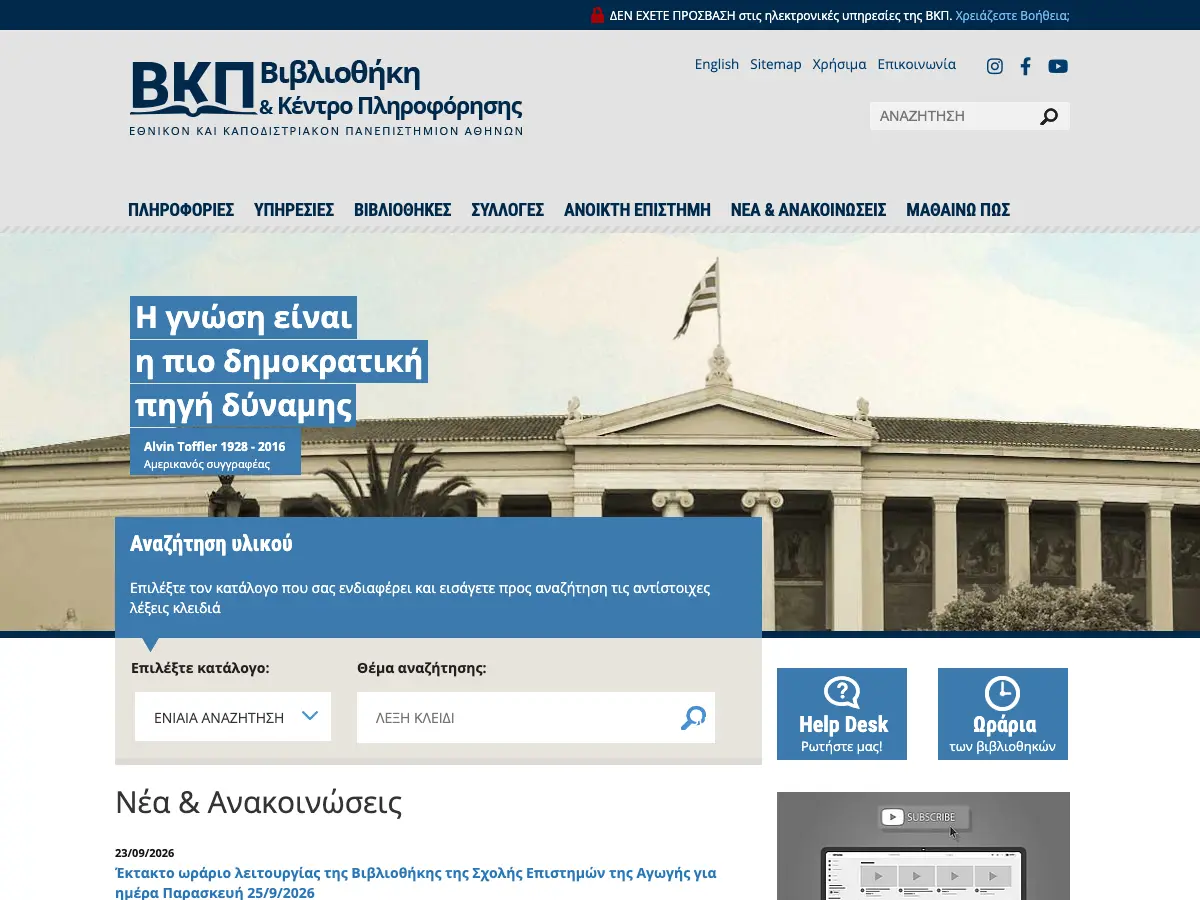Click the clock icon for library hours
This screenshot has height=900, width=1200.
coord(1002,693)
